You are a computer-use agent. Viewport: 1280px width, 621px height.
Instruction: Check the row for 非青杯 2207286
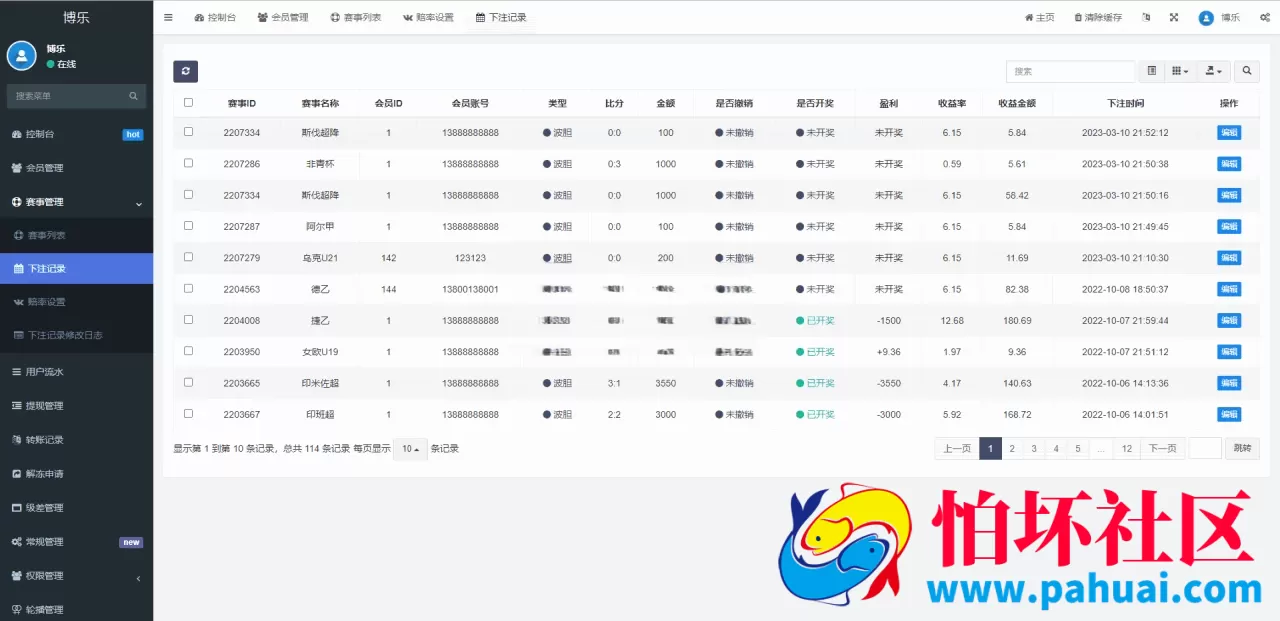tap(188, 163)
